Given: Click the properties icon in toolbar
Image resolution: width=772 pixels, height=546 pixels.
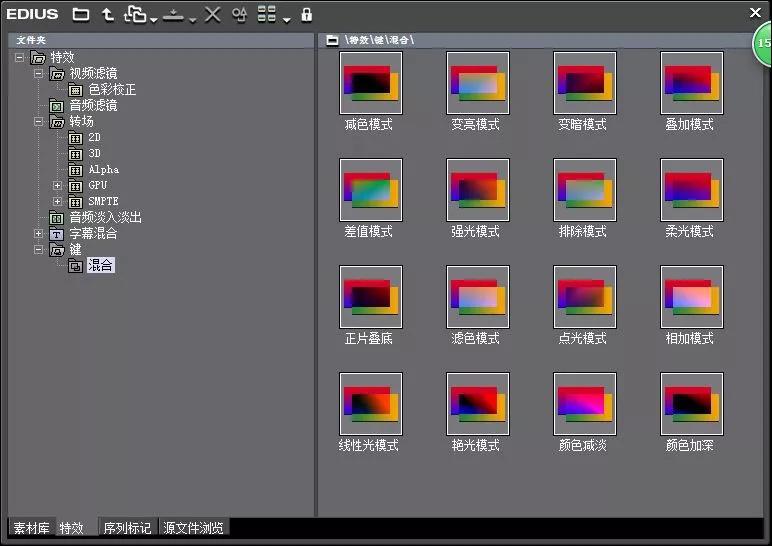Looking at the screenshot, I should click(x=239, y=14).
